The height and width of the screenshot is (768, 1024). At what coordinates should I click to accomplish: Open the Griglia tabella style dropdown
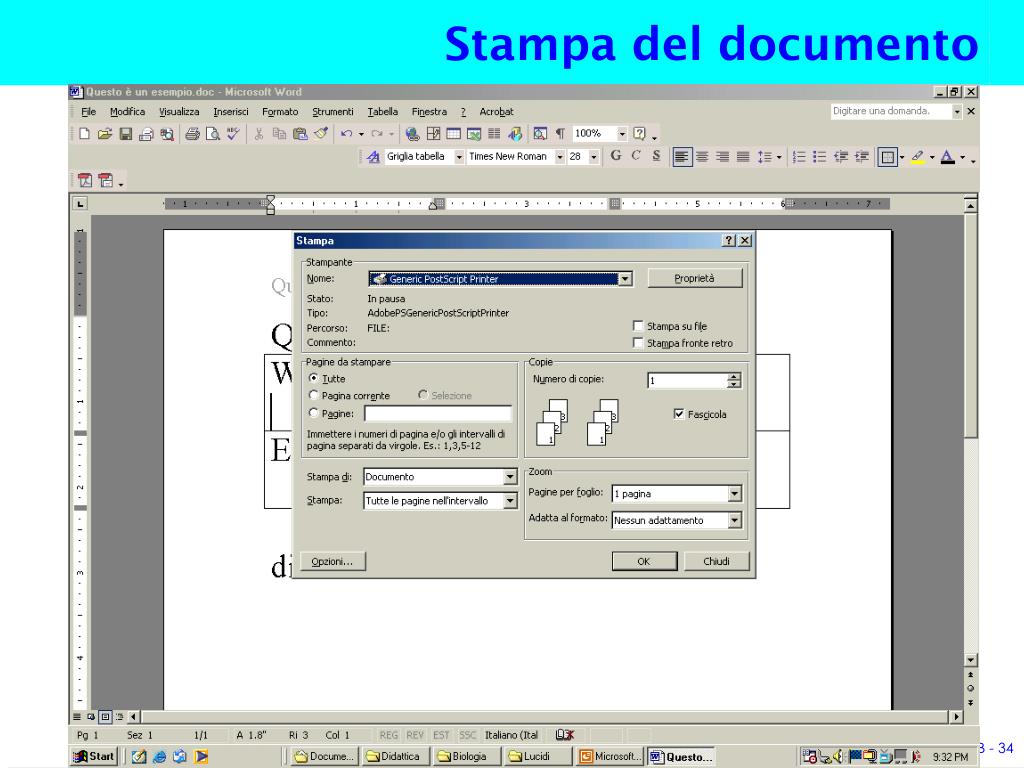pyautogui.click(x=458, y=157)
